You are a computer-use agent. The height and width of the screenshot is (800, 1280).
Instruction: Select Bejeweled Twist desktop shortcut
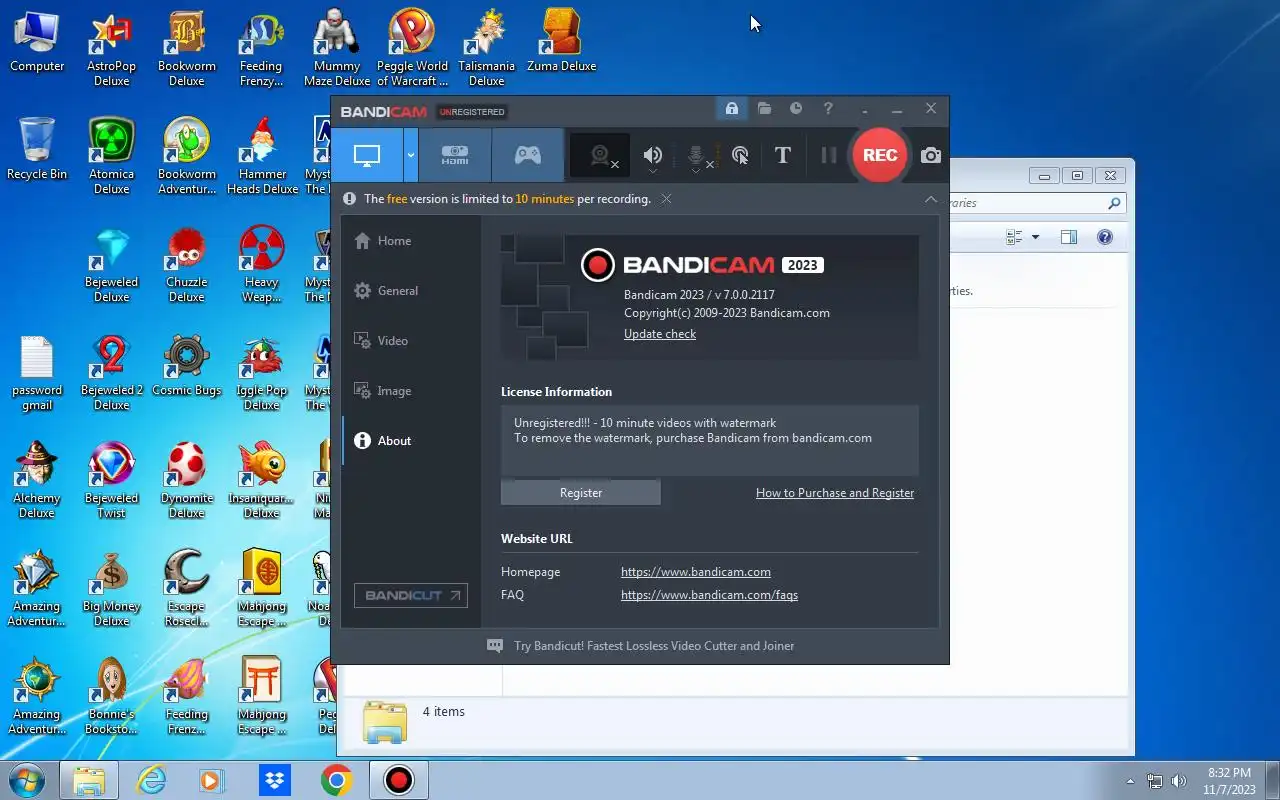112,482
